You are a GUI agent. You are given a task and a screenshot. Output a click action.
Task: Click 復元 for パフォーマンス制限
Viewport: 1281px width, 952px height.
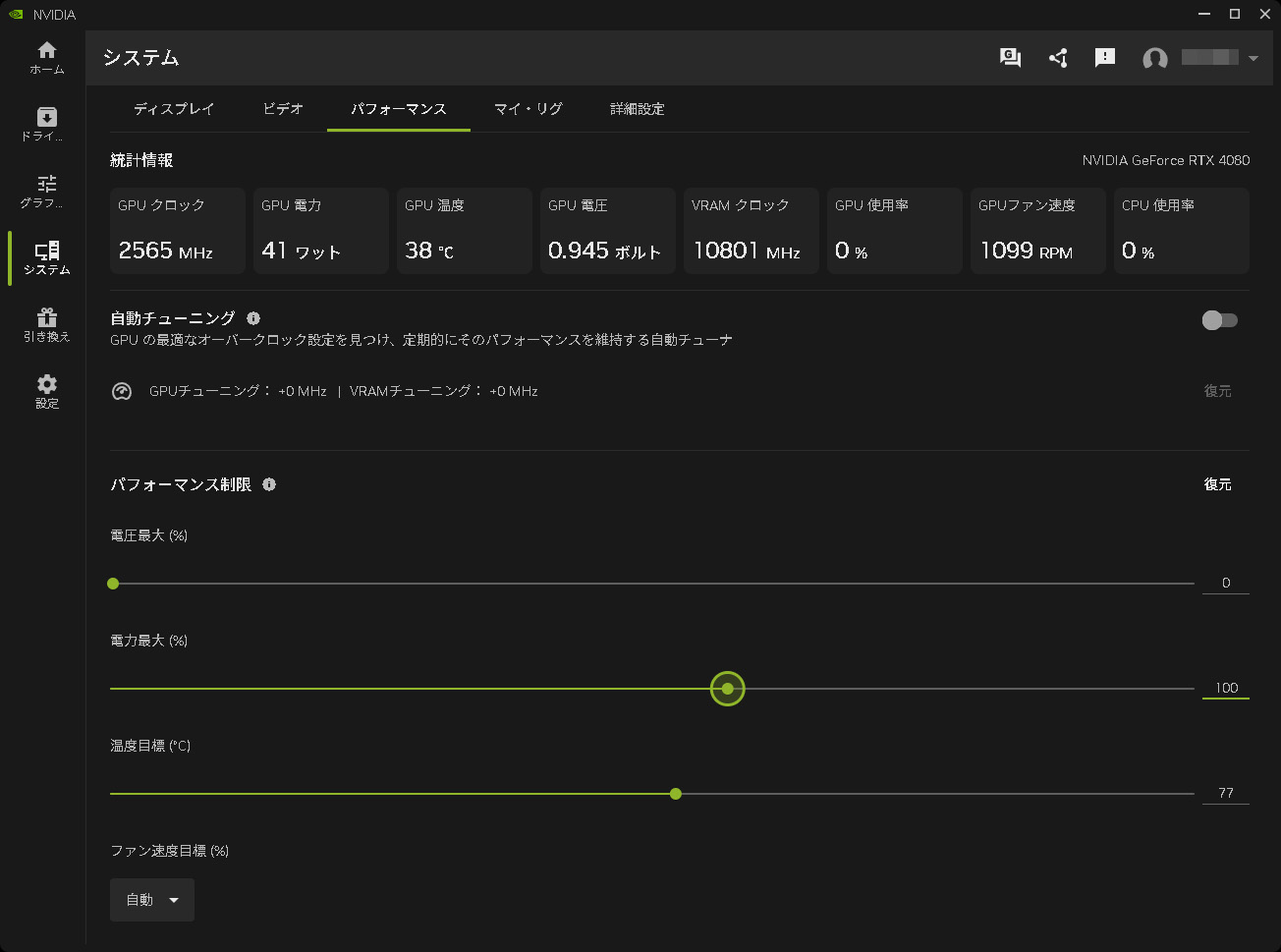click(x=1218, y=484)
